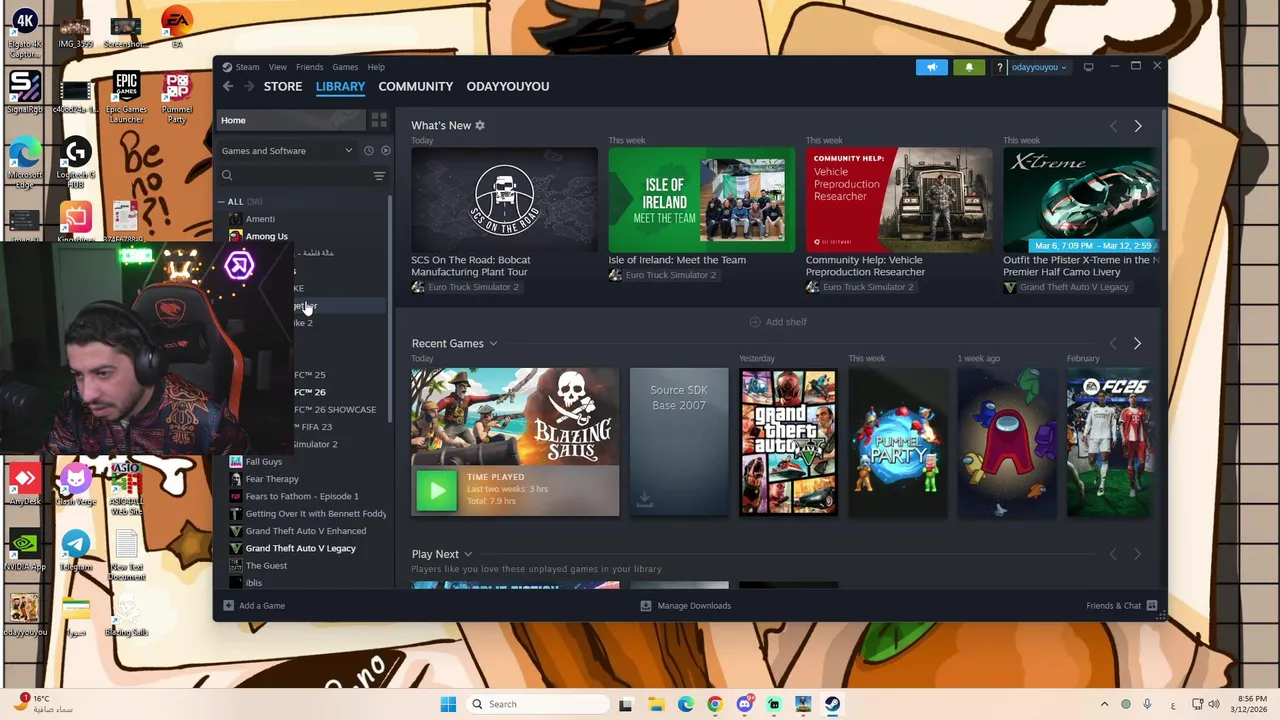Toggle ready-to-play filter icon
The image size is (1280, 720).
click(x=385, y=151)
